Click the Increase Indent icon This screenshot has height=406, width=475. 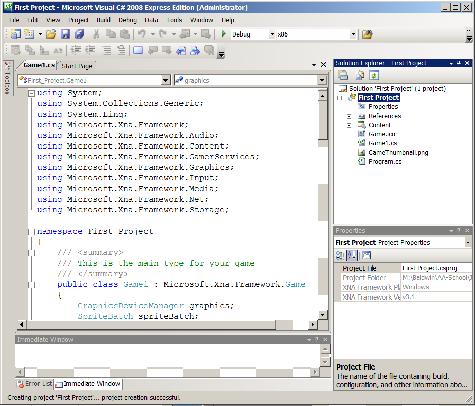[90, 50]
